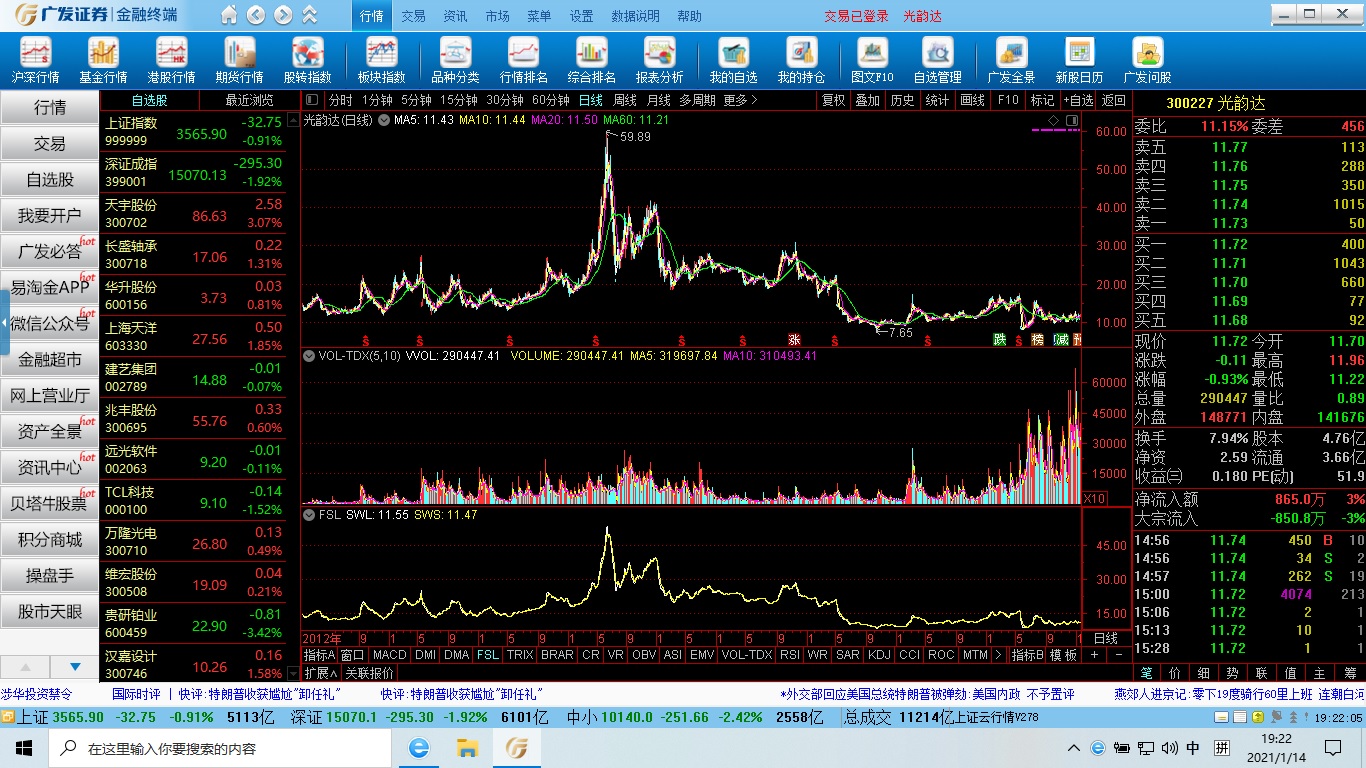Image resolution: width=1366 pixels, height=768 pixels.
Task: Click the double up-chevron icon in title bar
Action: click(x=310, y=15)
